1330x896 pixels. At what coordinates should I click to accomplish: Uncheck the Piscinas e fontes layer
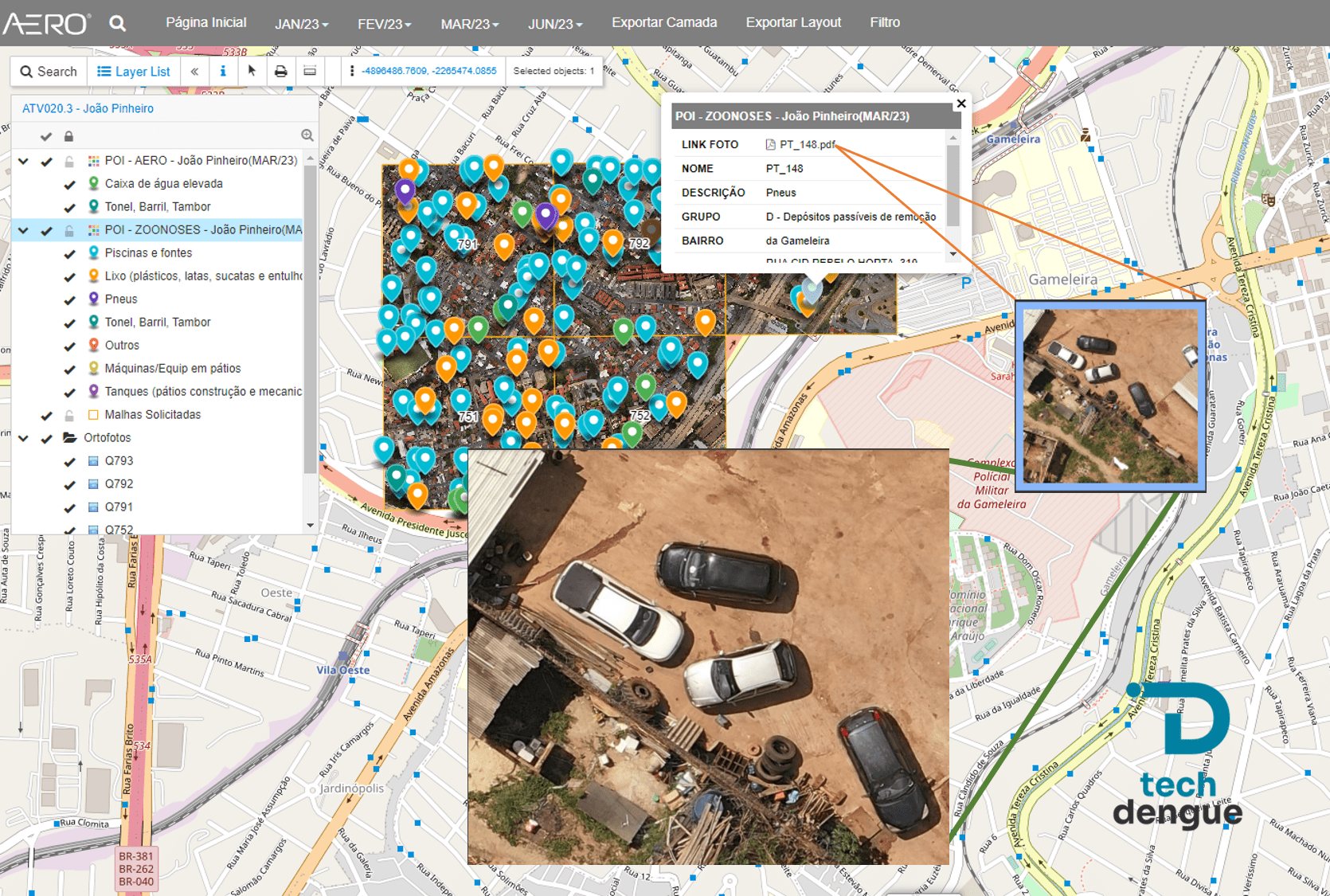click(69, 253)
